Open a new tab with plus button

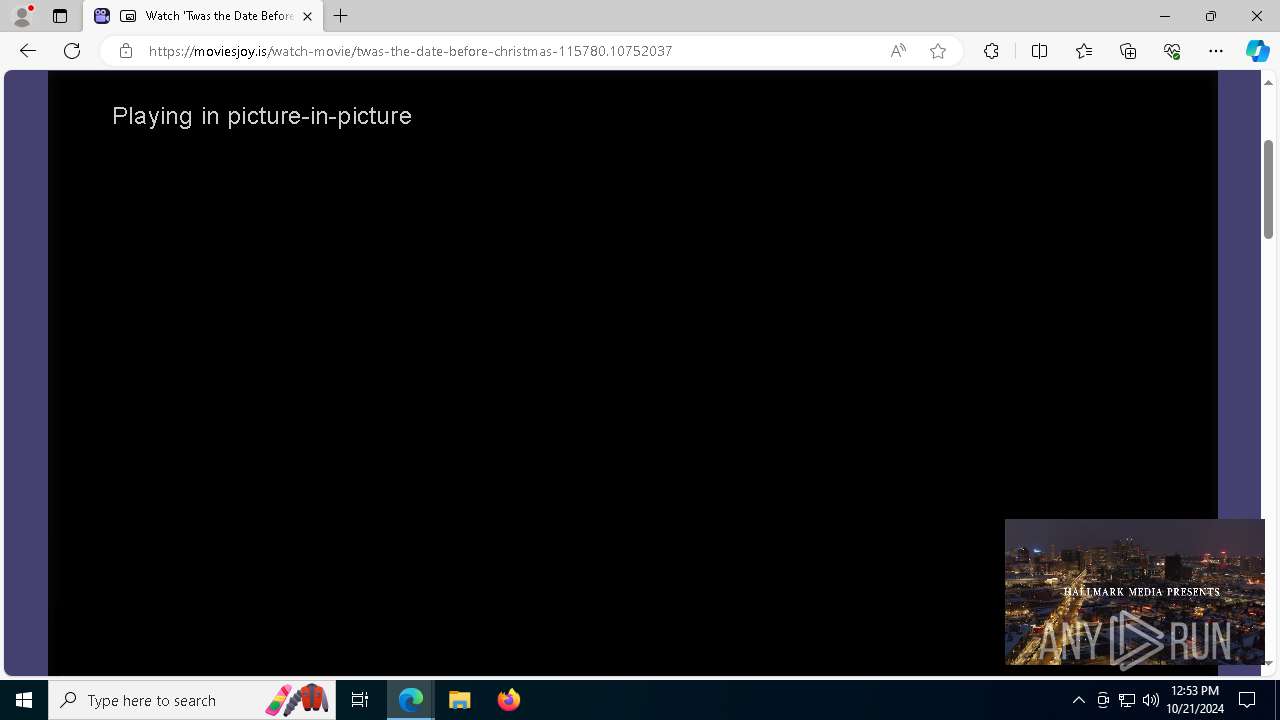(x=341, y=16)
